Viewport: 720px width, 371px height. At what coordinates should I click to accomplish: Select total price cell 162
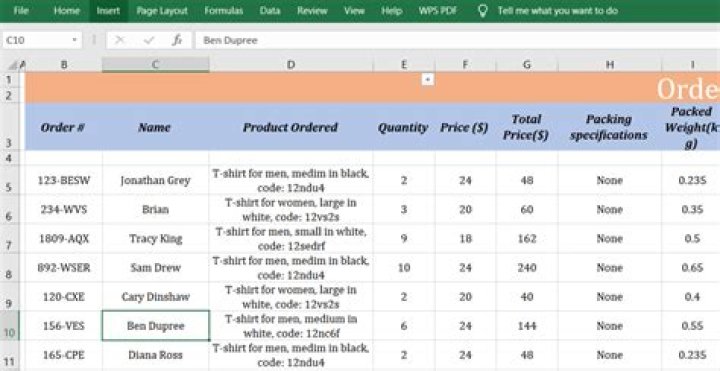tap(527, 238)
